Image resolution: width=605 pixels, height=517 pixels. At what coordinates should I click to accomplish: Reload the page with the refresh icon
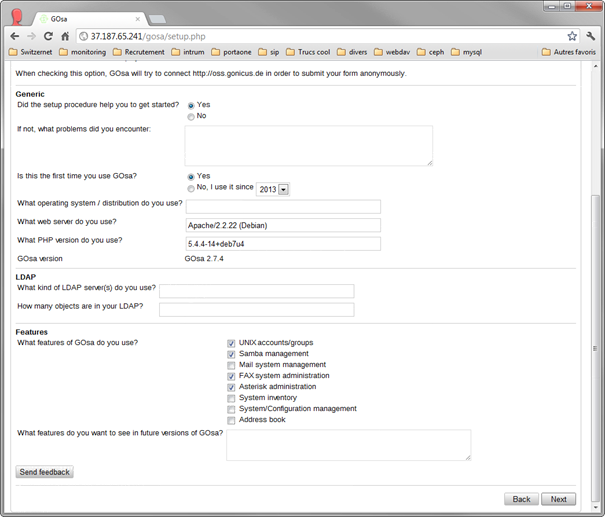(48, 36)
